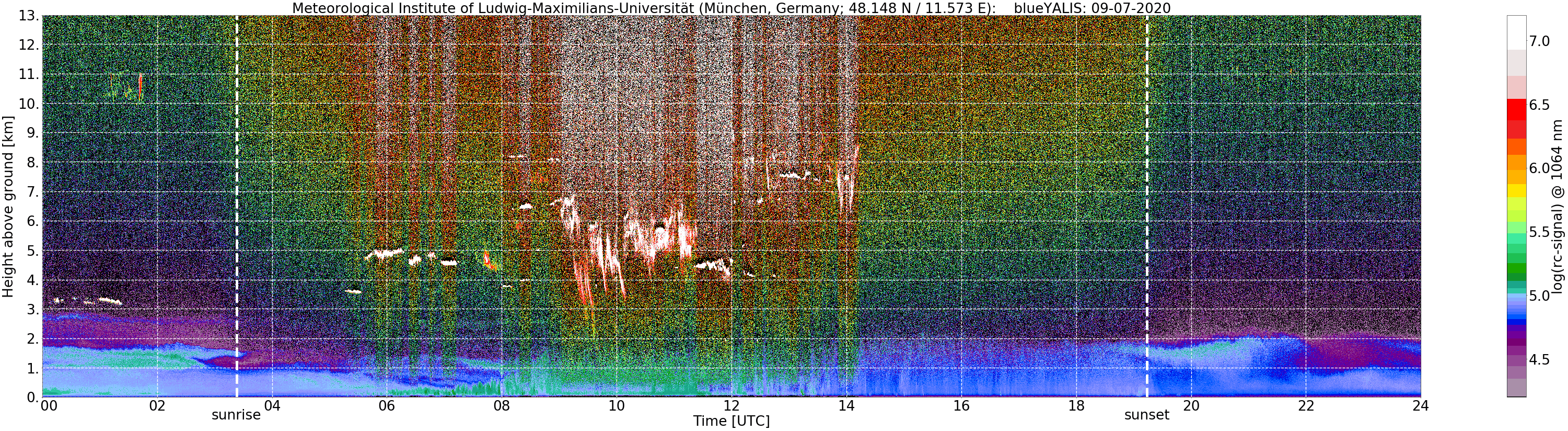The height and width of the screenshot is (431, 1568).
Task: Click the y-axis tick label '0.'
Action: [x=32, y=398]
